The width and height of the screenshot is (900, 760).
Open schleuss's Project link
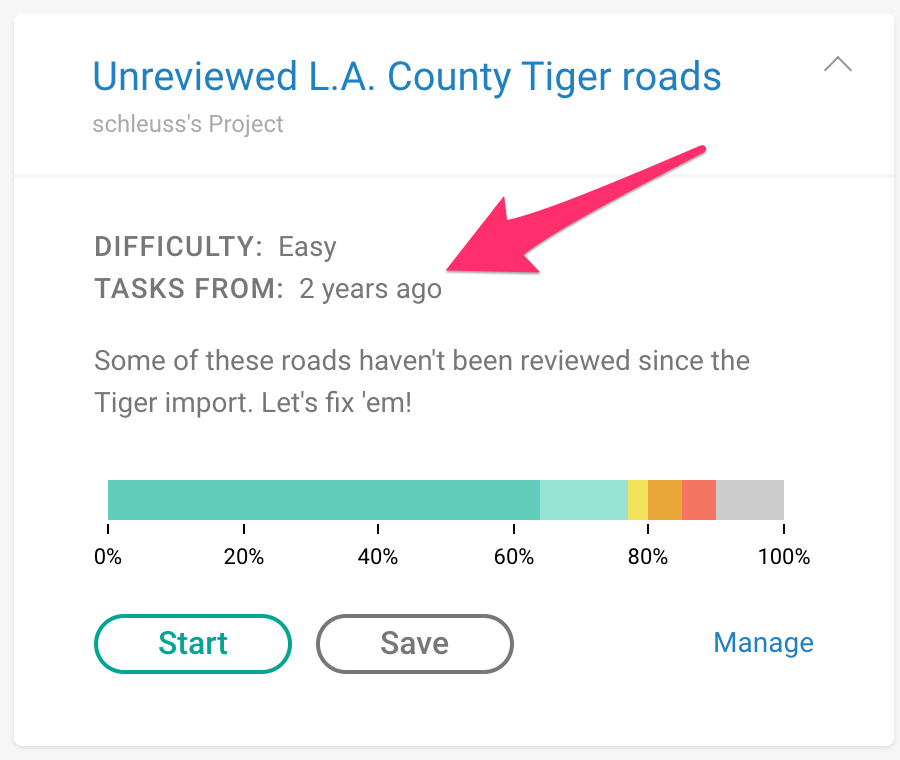pos(188,124)
